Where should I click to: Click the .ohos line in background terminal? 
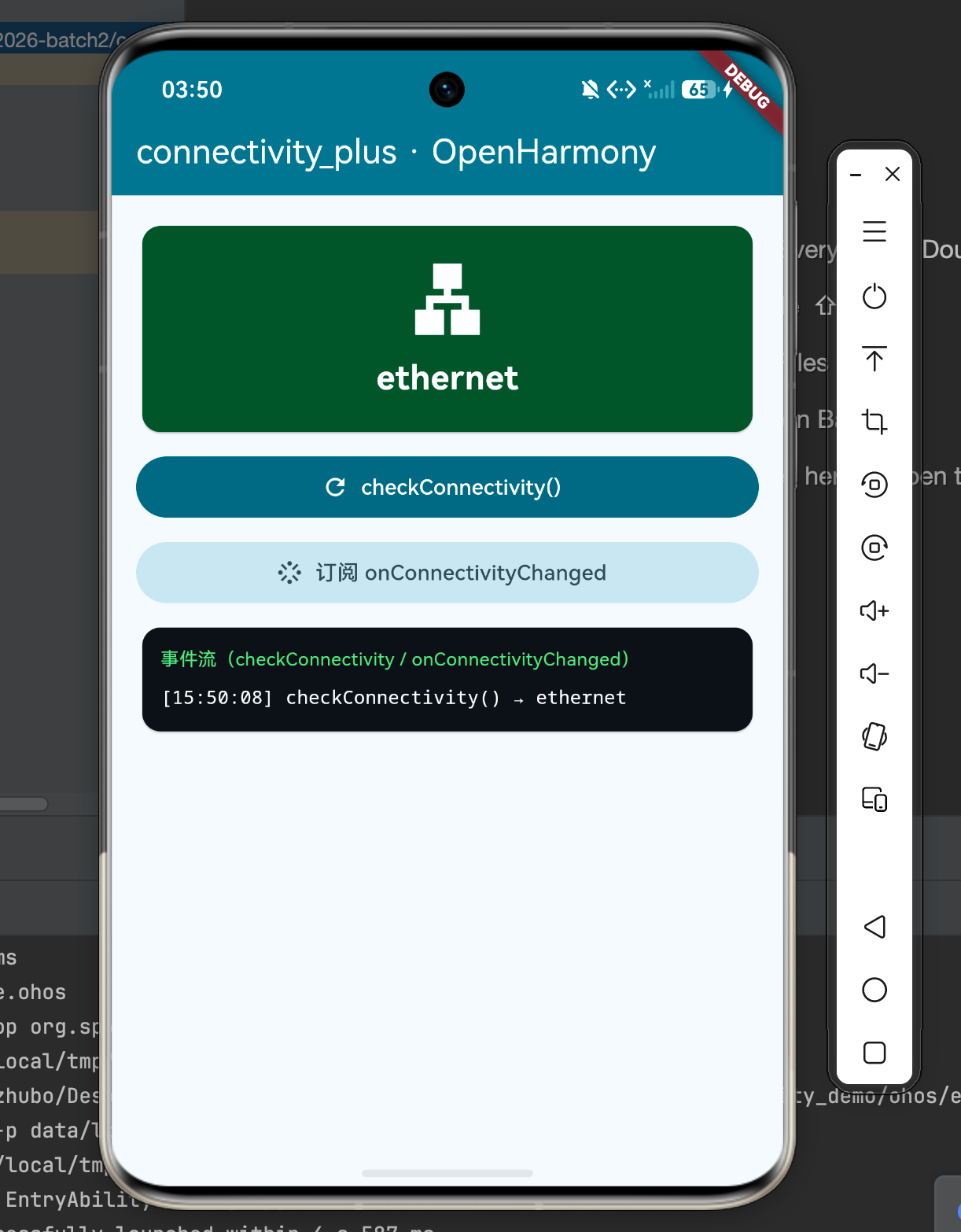33,992
